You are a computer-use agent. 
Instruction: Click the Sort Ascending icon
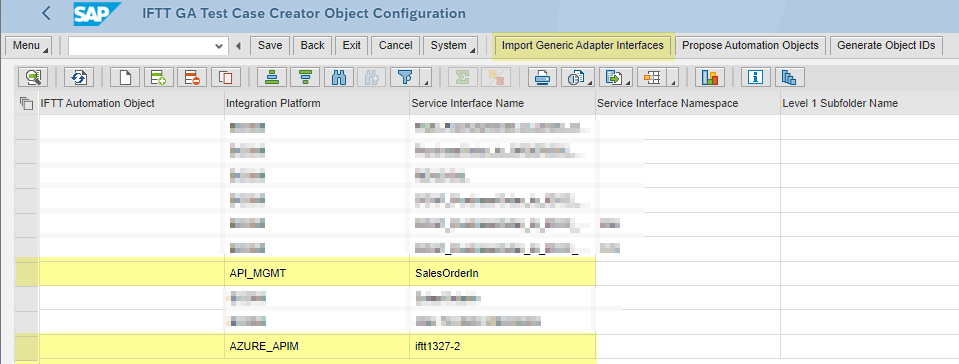point(272,77)
